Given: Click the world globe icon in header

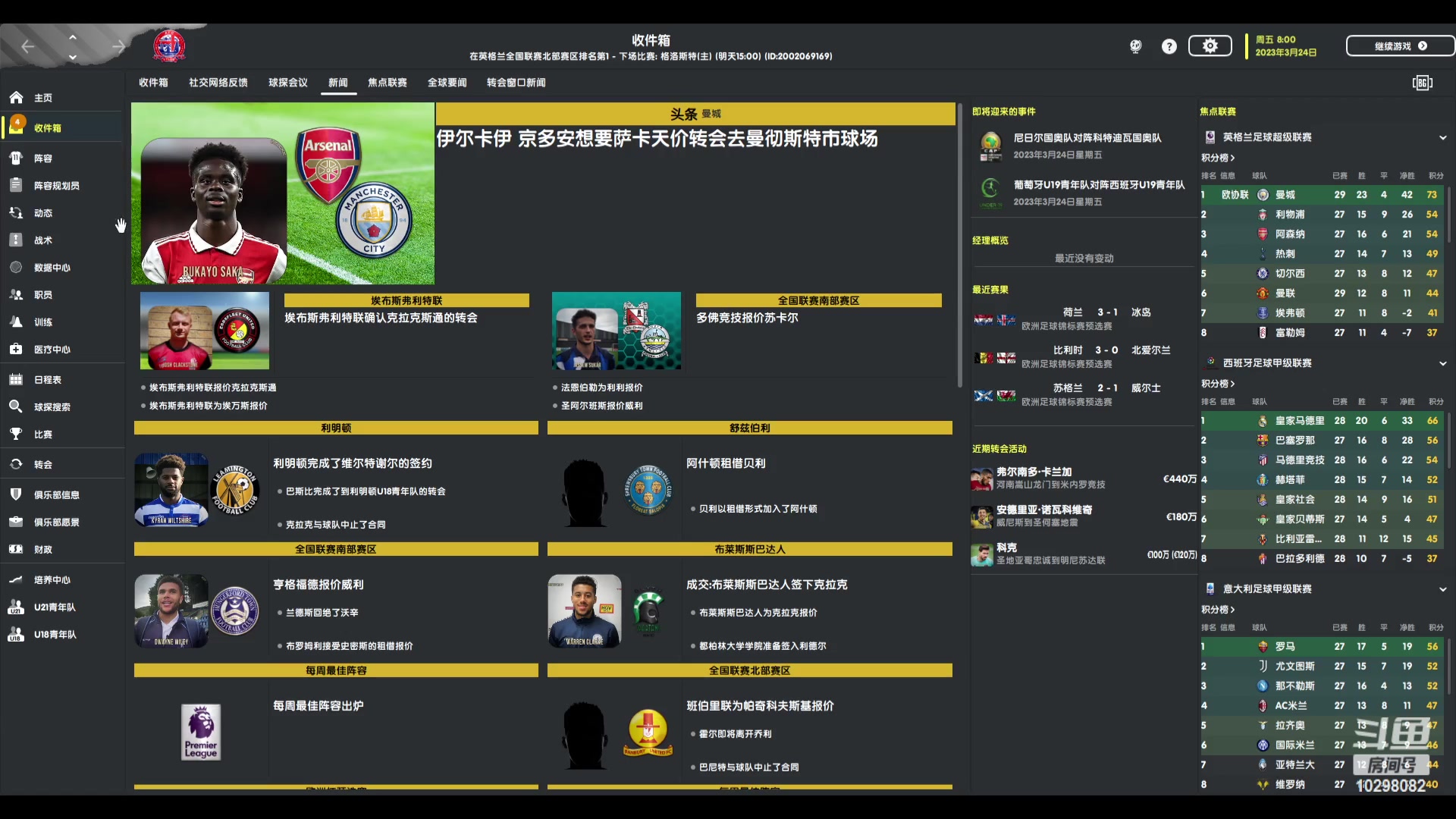Looking at the screenshot, I should [x=1136, y=47].
